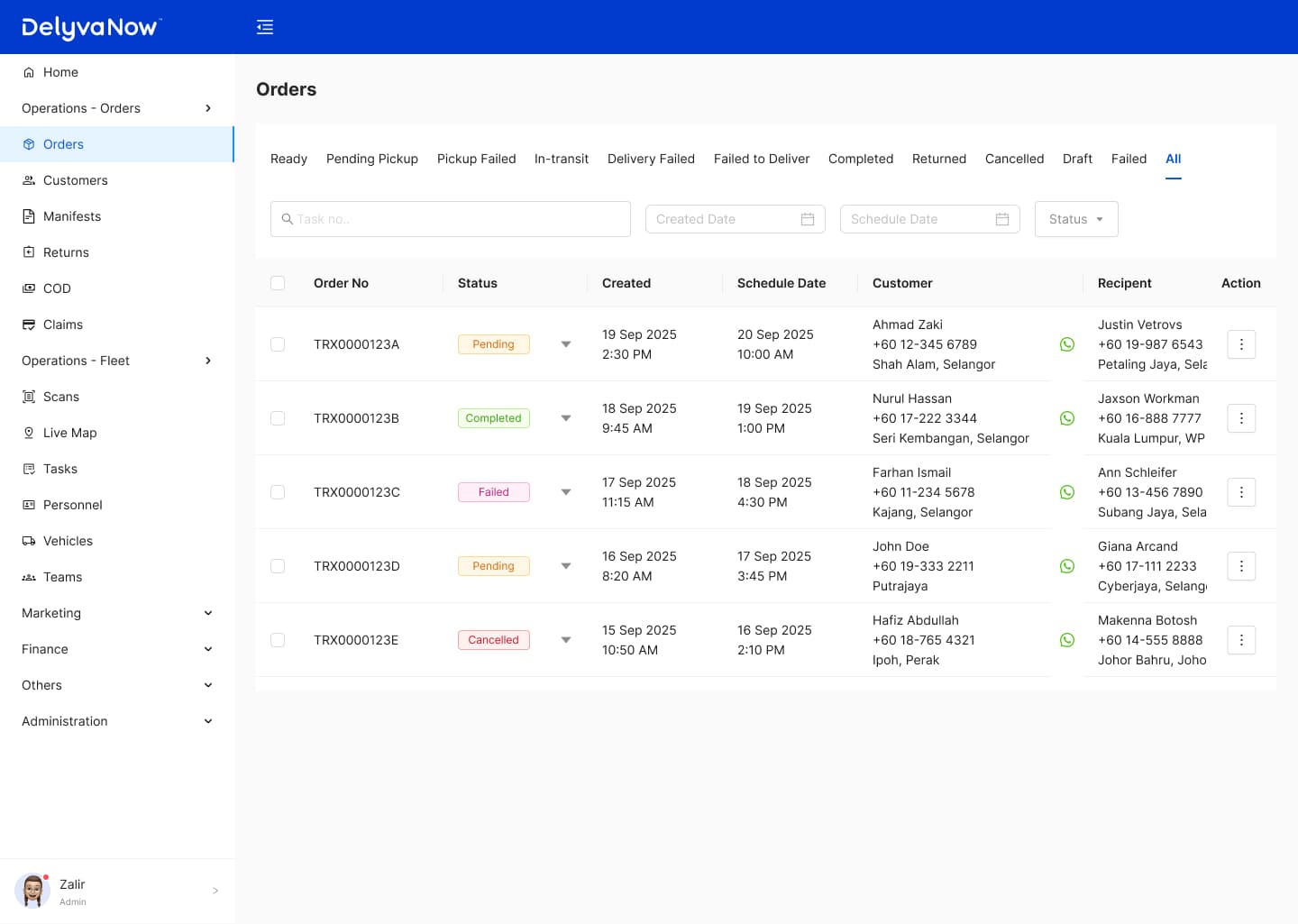Click the Task no. search field
This screenshot has height=924, width=1298.
451,219
